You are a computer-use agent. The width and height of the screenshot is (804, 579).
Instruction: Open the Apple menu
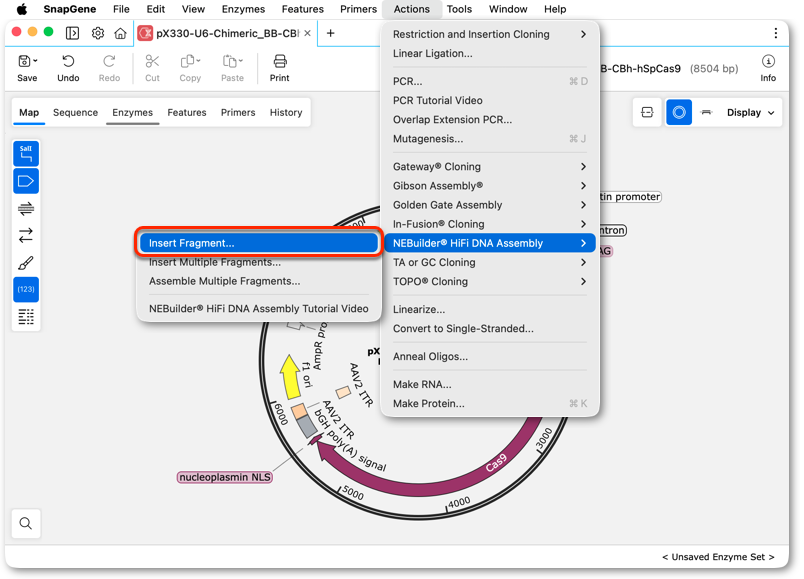point(22,9)
